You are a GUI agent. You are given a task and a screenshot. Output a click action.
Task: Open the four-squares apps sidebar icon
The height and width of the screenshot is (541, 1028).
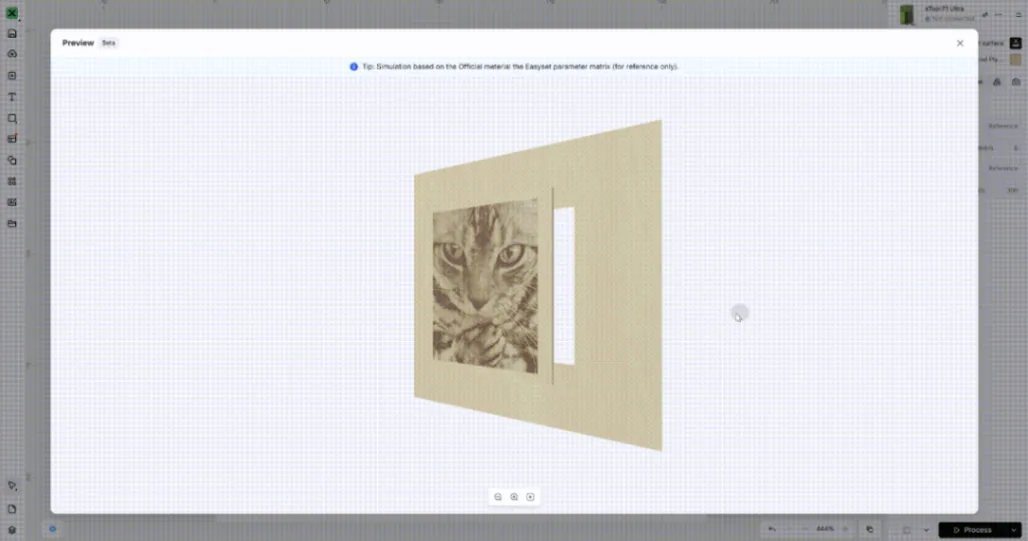(12, 182)
